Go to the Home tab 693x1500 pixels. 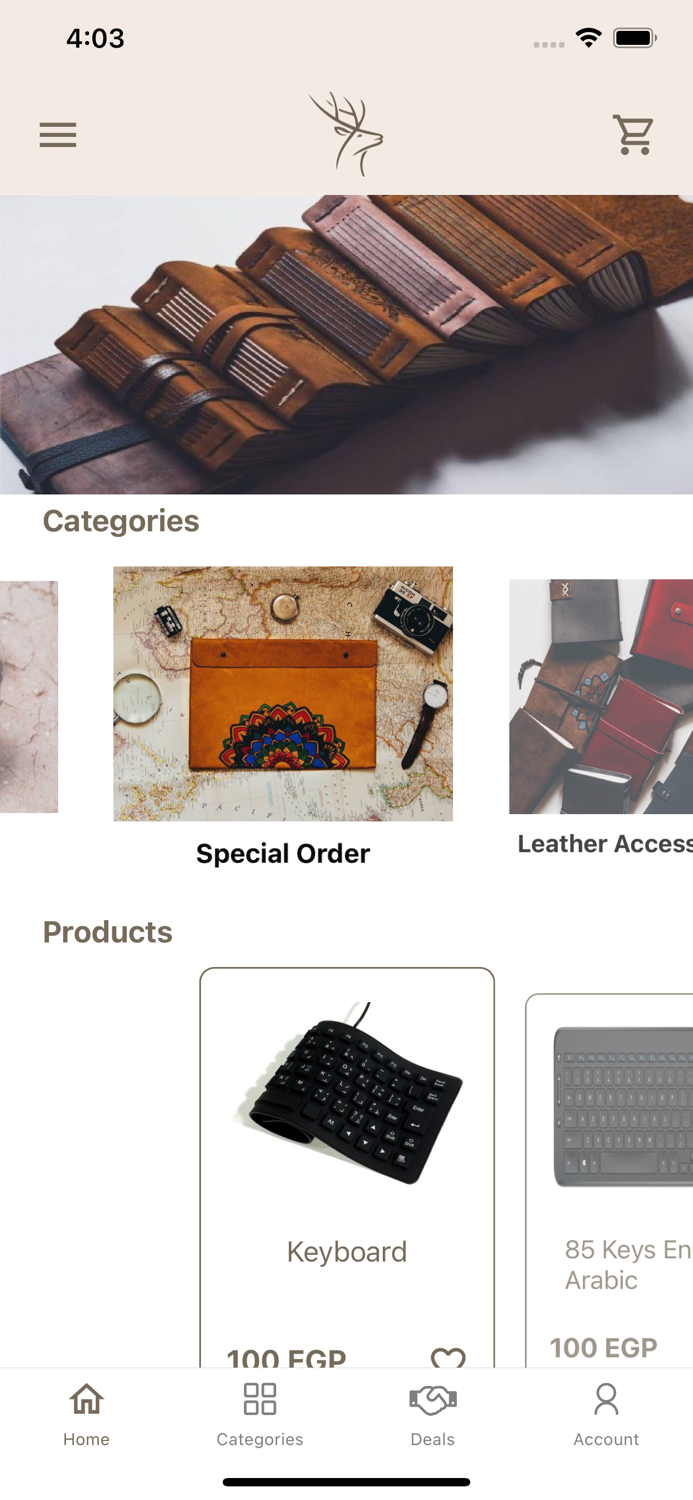tap(86, 1415)
